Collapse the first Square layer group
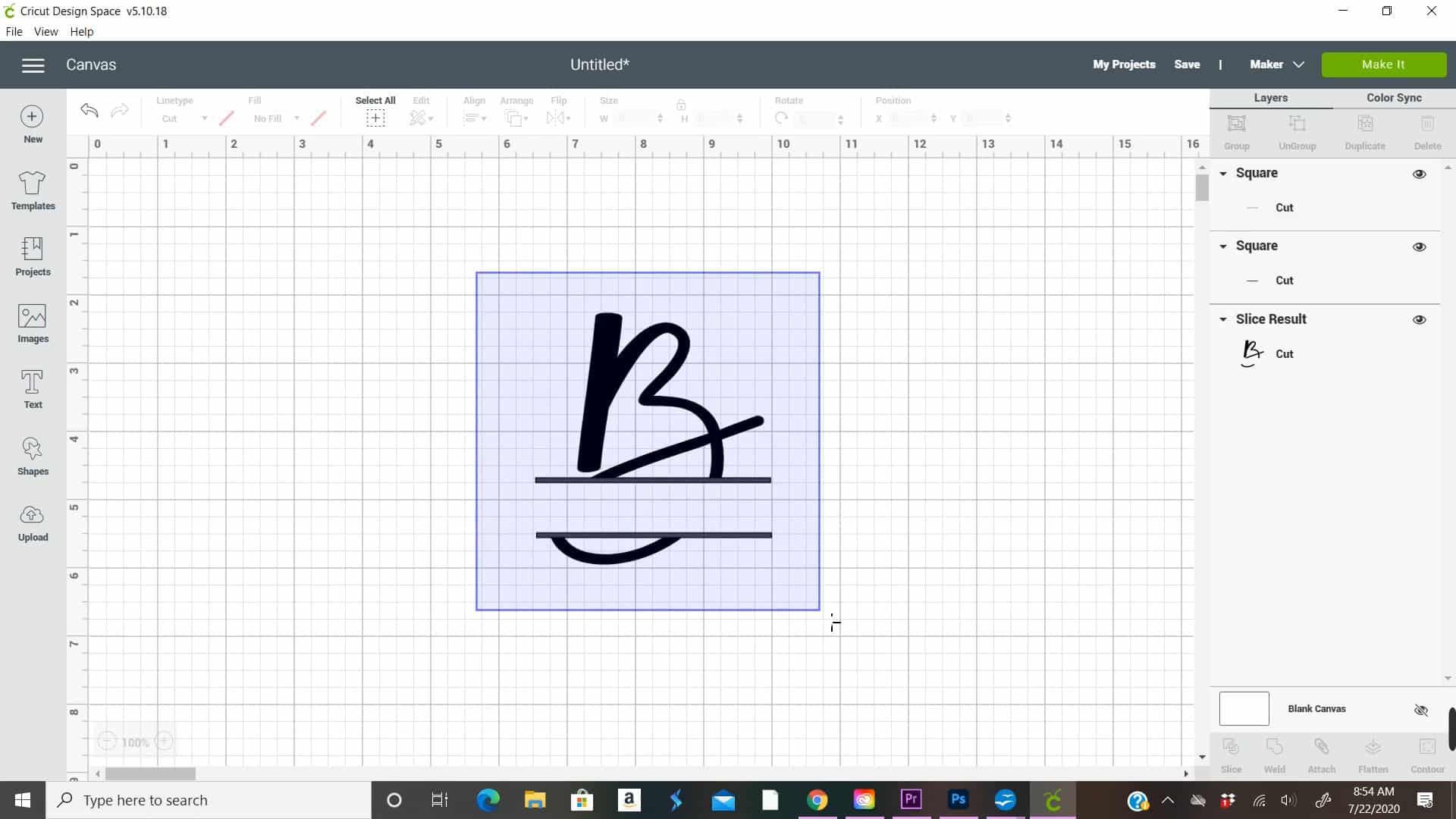Image resolution: width=1456 pixels, height=819 pixels. [x=1223, y=174]
